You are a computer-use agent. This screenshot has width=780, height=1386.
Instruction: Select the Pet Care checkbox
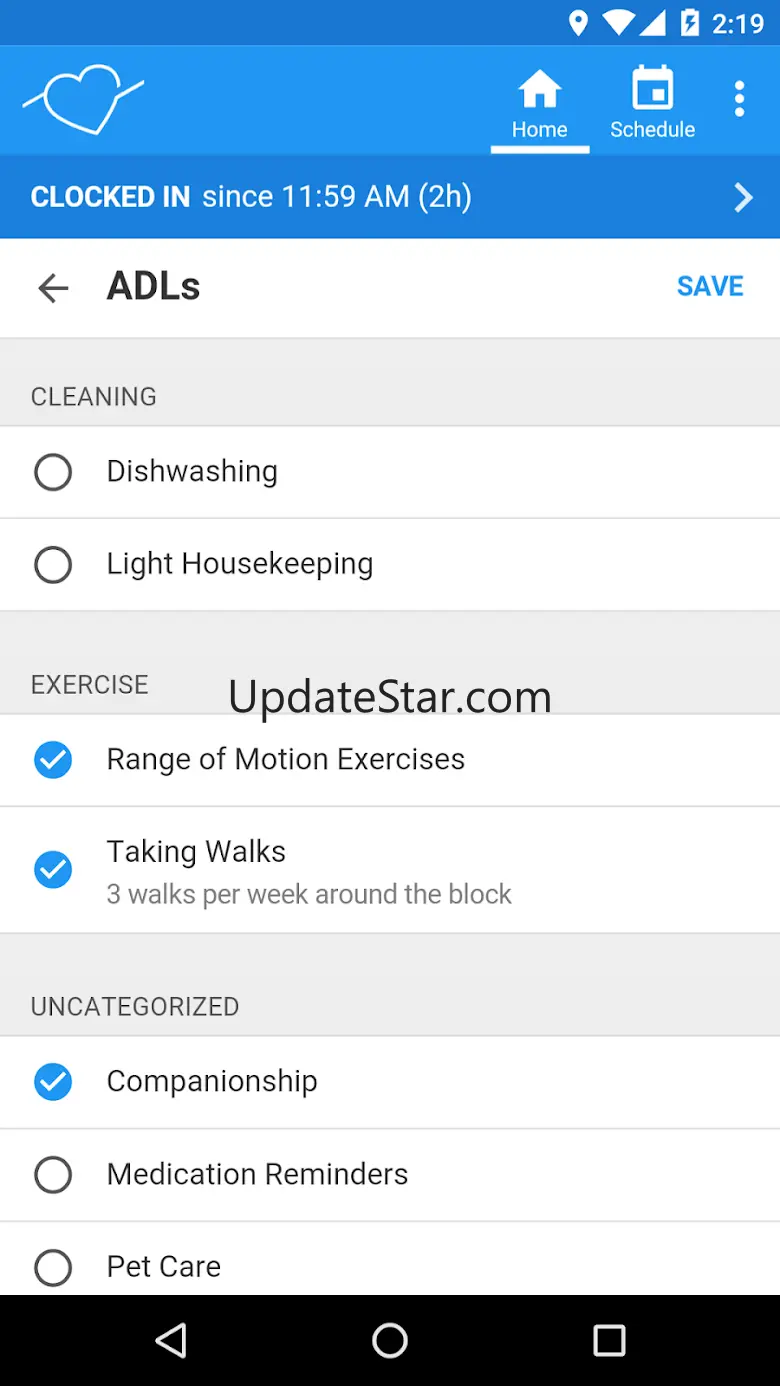click(x=53, y=1268)
